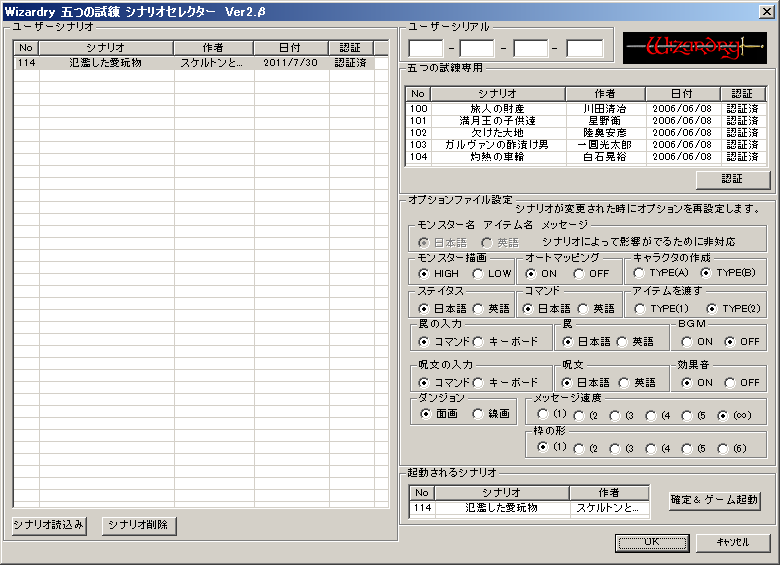This screenshot has height=565, width=780.
Task: Focus fourth user serial input box
Action: click(585, 49)
